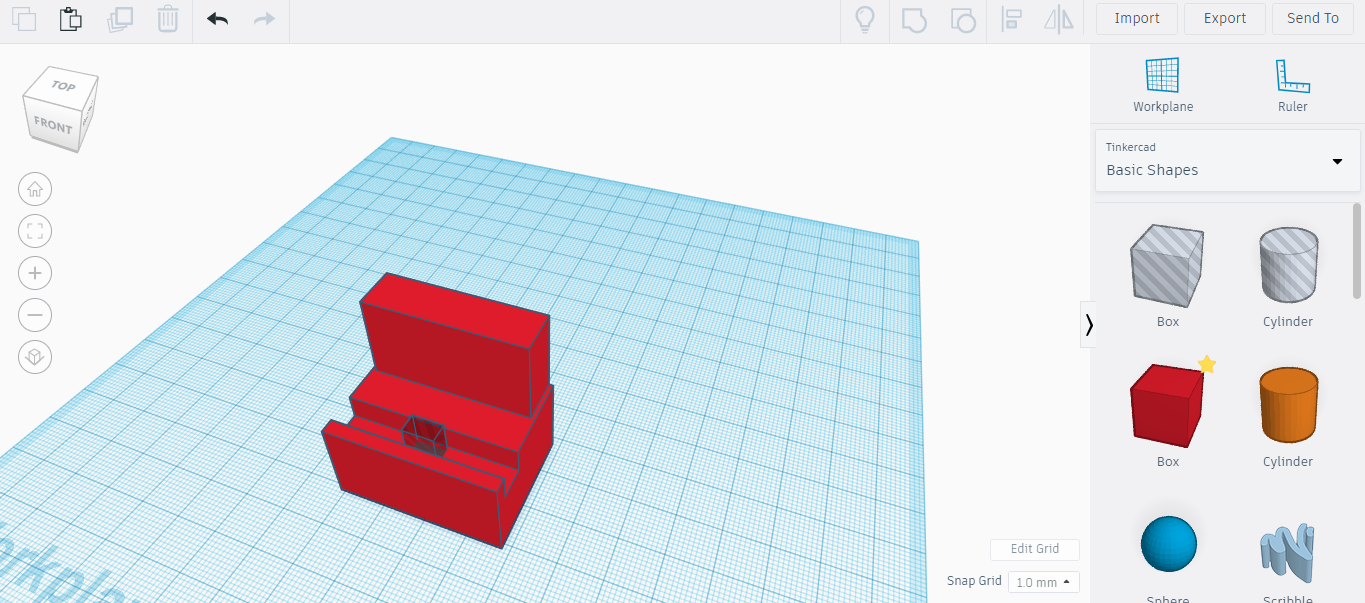1365x603 pixels.
Task: Select the Workplane tool
Action: (1163, 85)
